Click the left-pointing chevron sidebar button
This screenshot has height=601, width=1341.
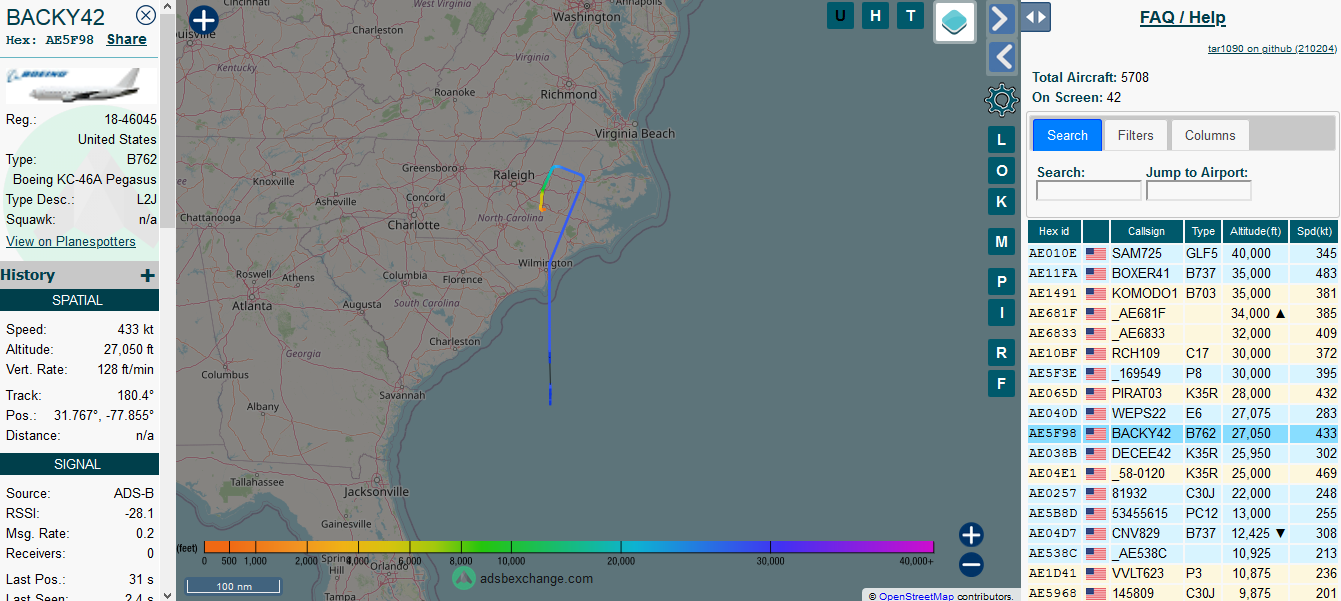[x=1002, y=57]
